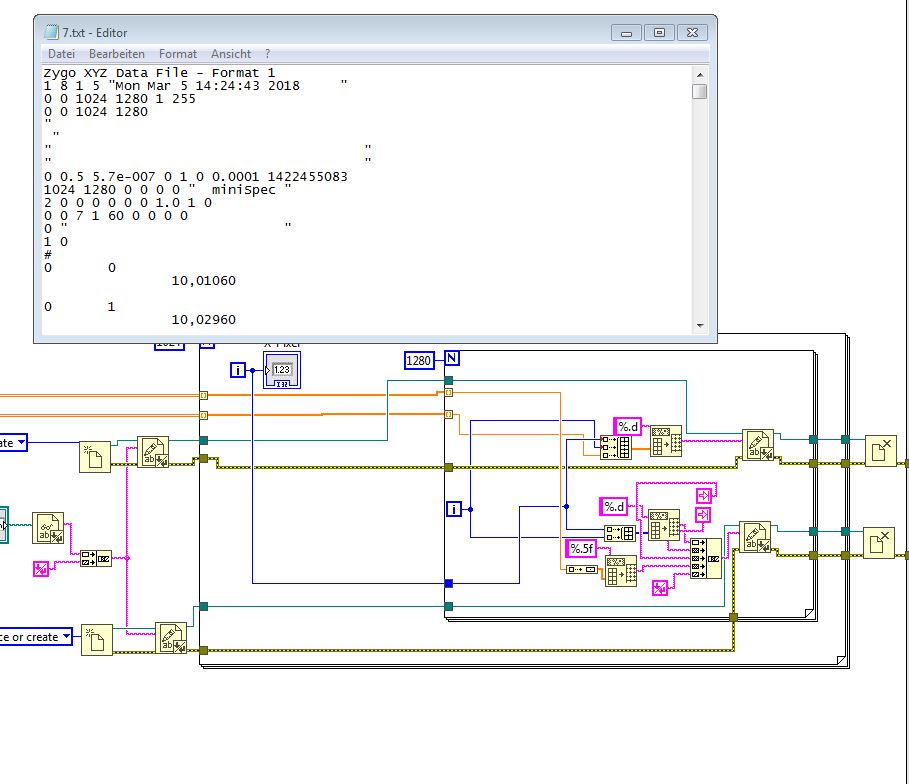Click the X-Pixel numeric indicator terminal
Viewport: 909px width, 784px height.
click(281, 372)
